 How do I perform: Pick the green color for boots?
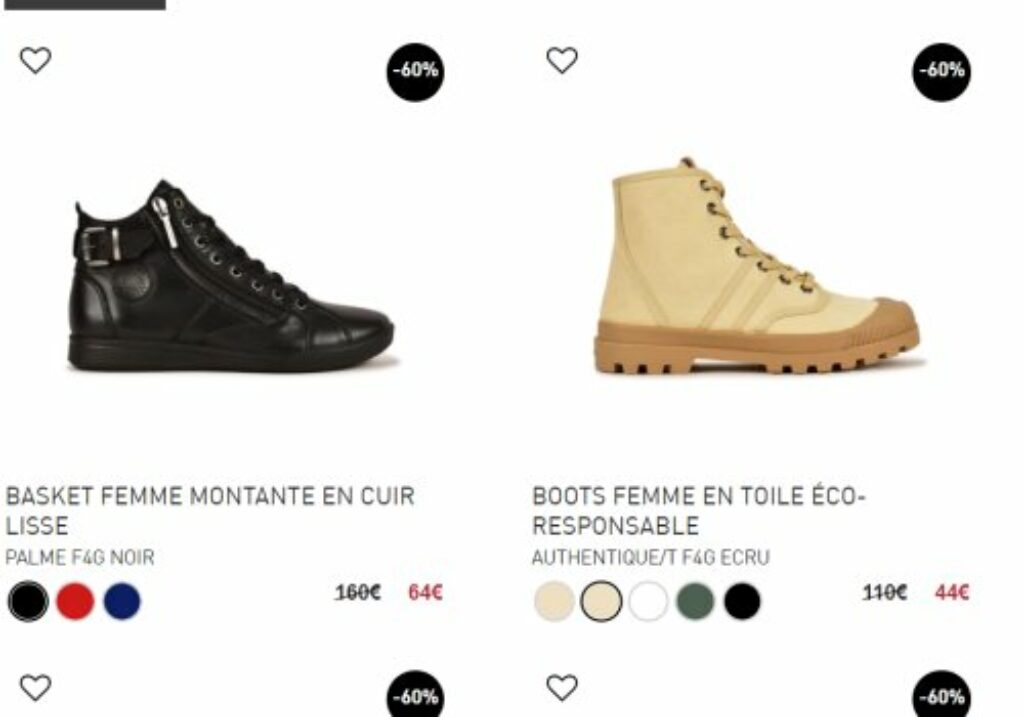point(695,601)
